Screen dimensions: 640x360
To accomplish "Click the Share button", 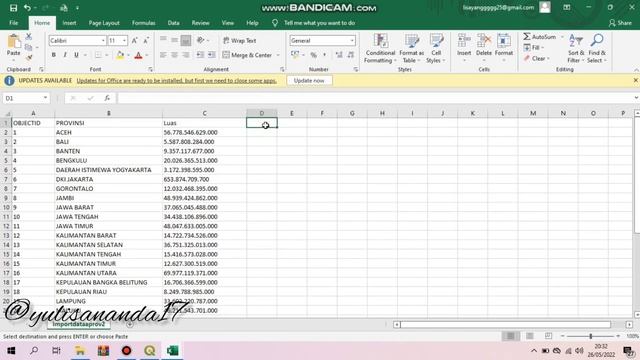I will click(x=620, y=23).
